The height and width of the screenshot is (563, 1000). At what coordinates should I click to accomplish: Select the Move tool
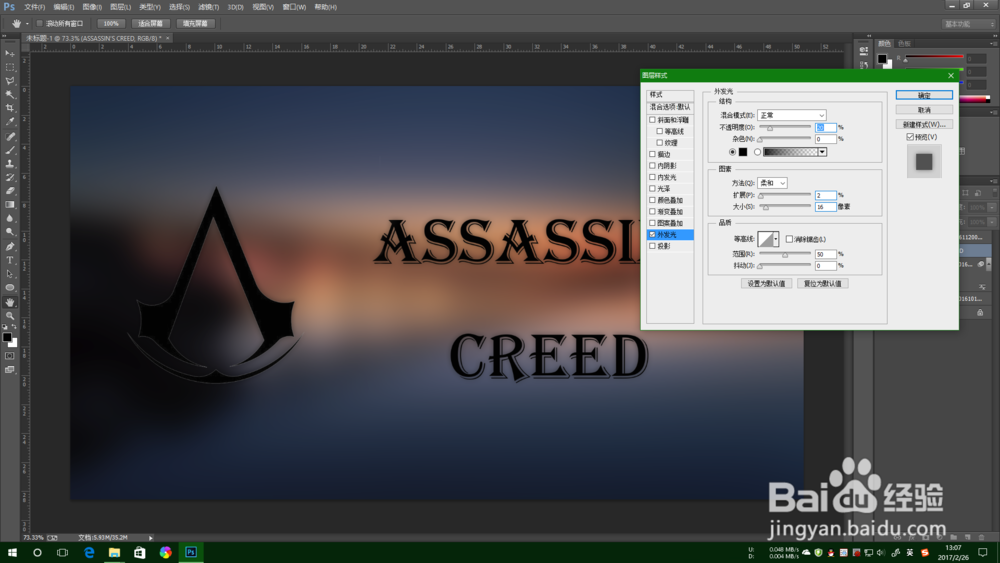click(x=10, y=54)
